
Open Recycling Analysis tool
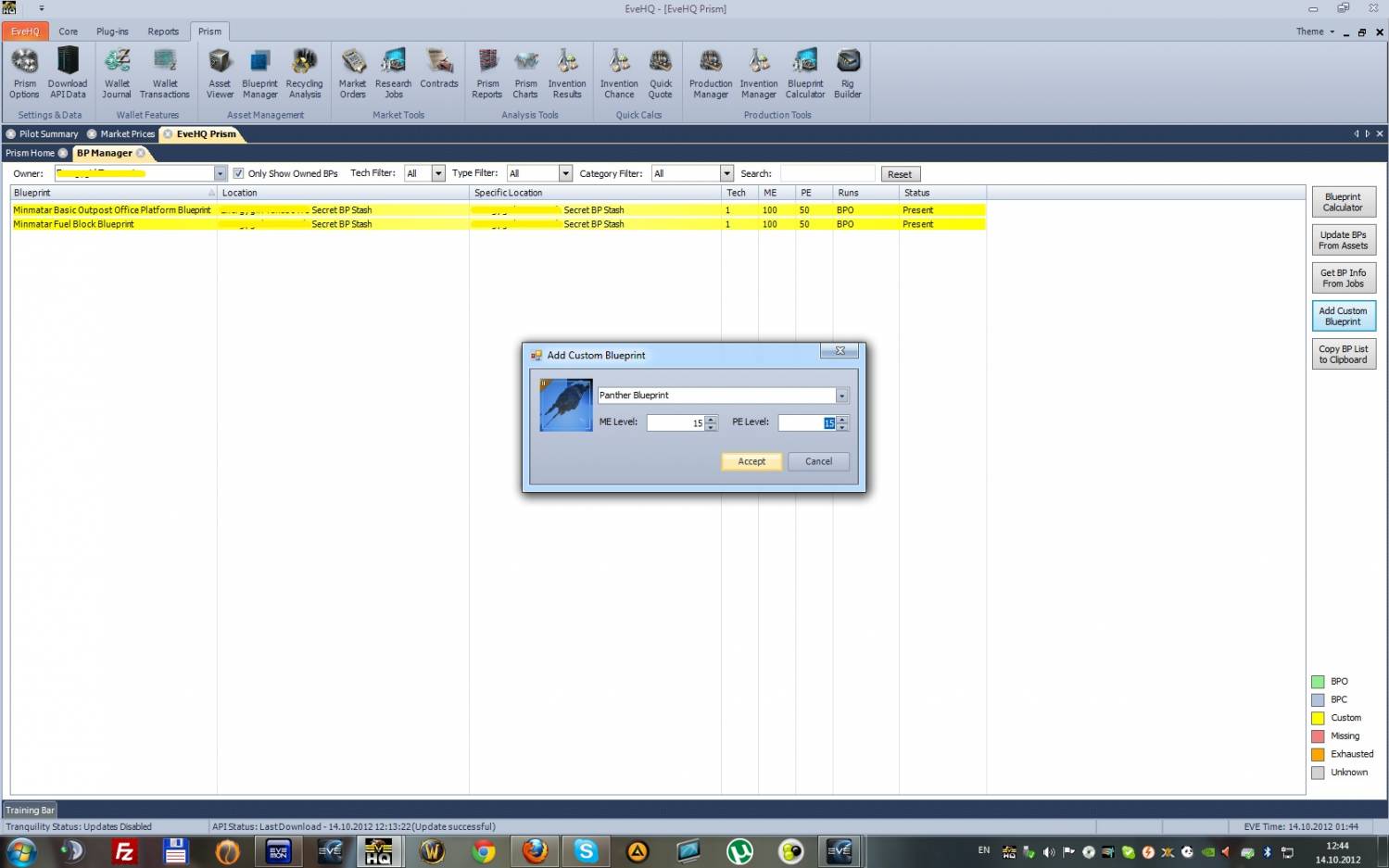pyautogui.click(x=304, y=73)
